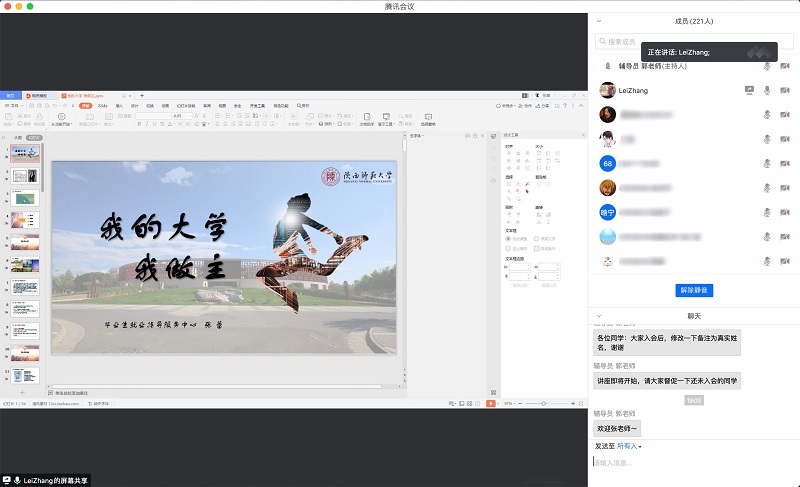This screenshot has height=487, width=800.
Task: Select the first radio option under 文本框
Action: pyautogui.click(x=509, y=239)
